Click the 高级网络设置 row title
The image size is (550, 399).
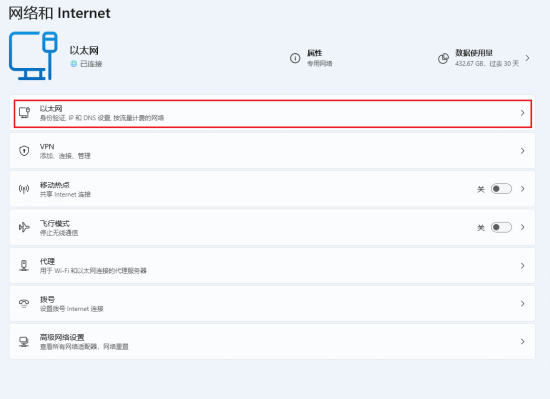[62, 337]
